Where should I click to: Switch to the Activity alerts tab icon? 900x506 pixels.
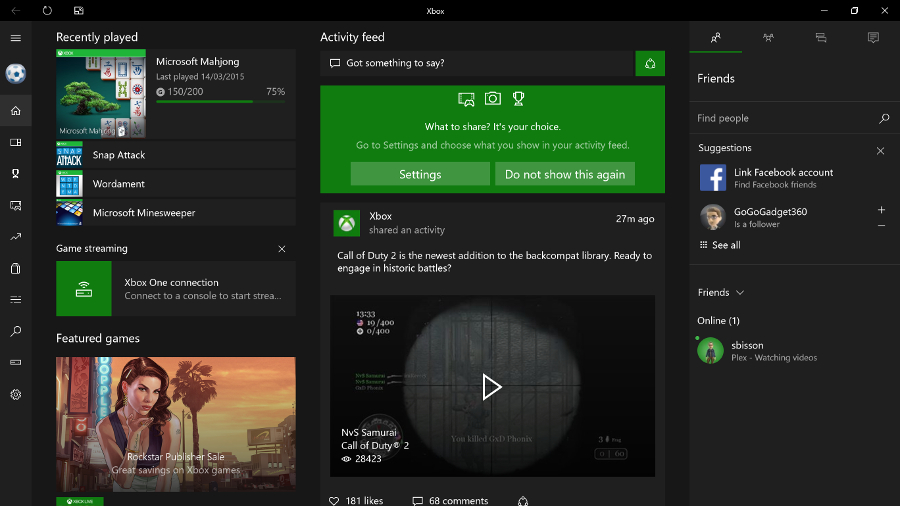tap(873, 38)
